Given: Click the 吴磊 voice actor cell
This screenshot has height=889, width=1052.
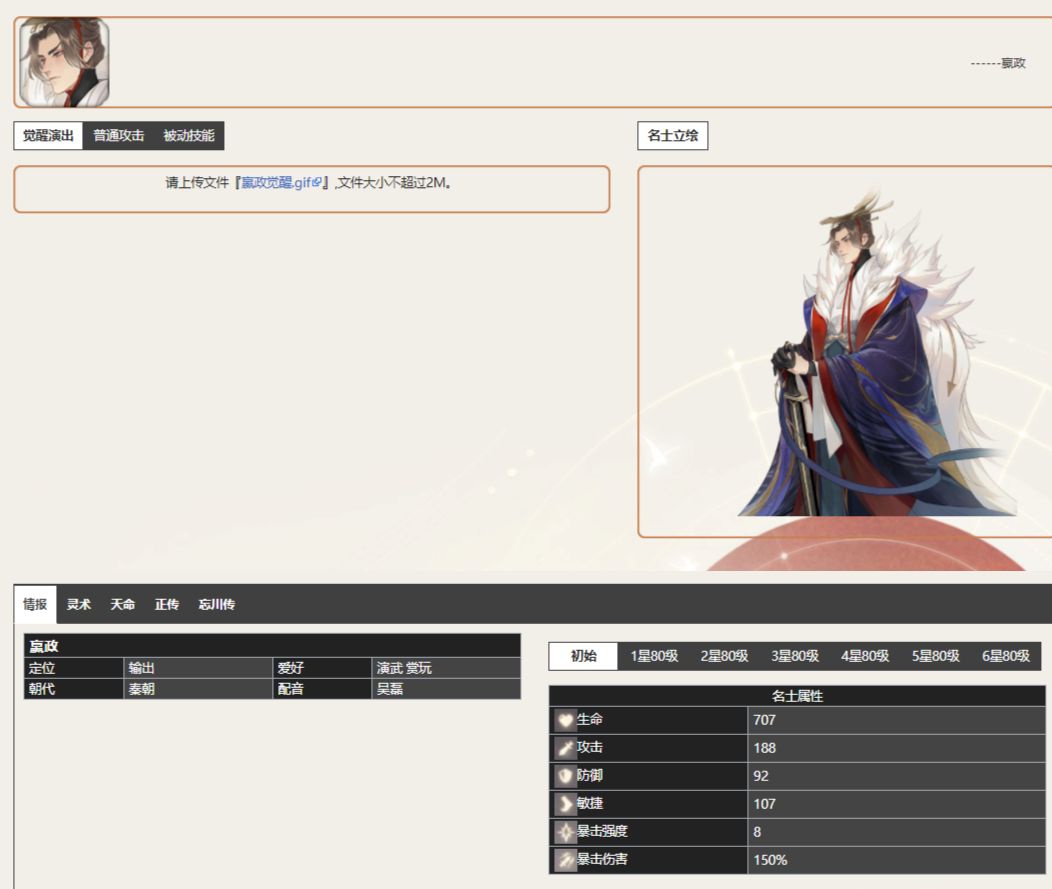Looking at the screenshot, I should [446, 689].
